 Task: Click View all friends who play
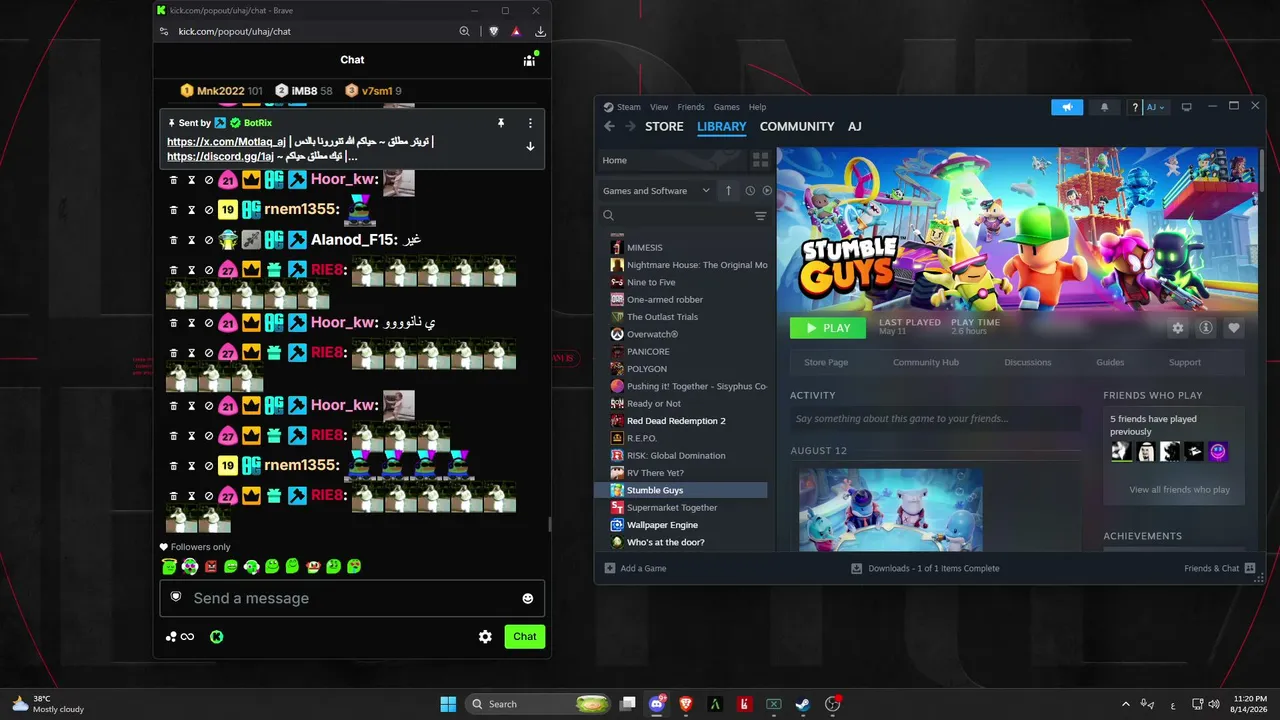click(1180, 490)
